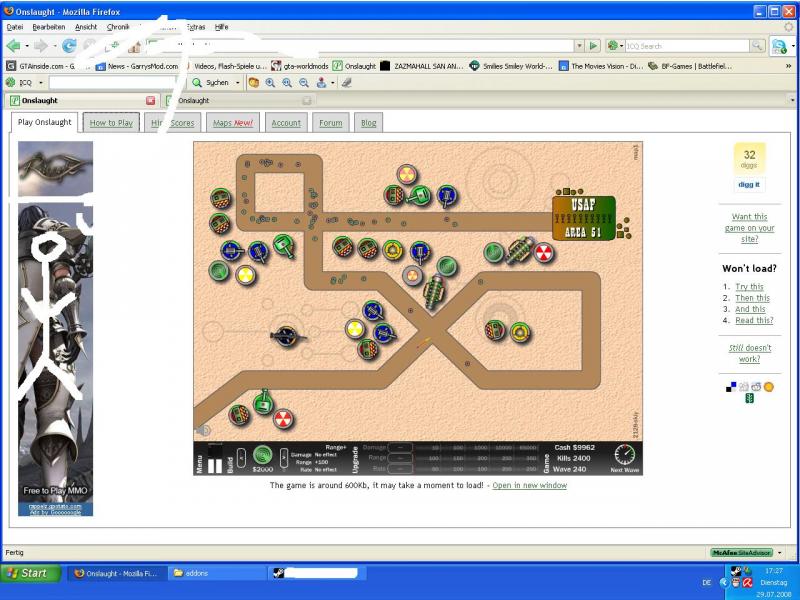Click the search magnifier in the ICQ search box

tap(758, 46)
